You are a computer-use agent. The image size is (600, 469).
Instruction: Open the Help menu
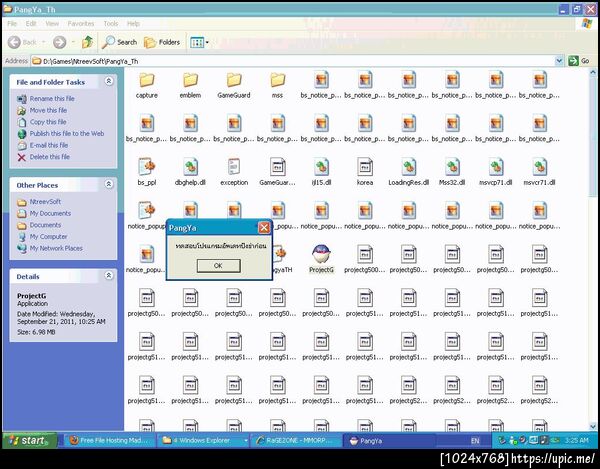pos(133,24)
